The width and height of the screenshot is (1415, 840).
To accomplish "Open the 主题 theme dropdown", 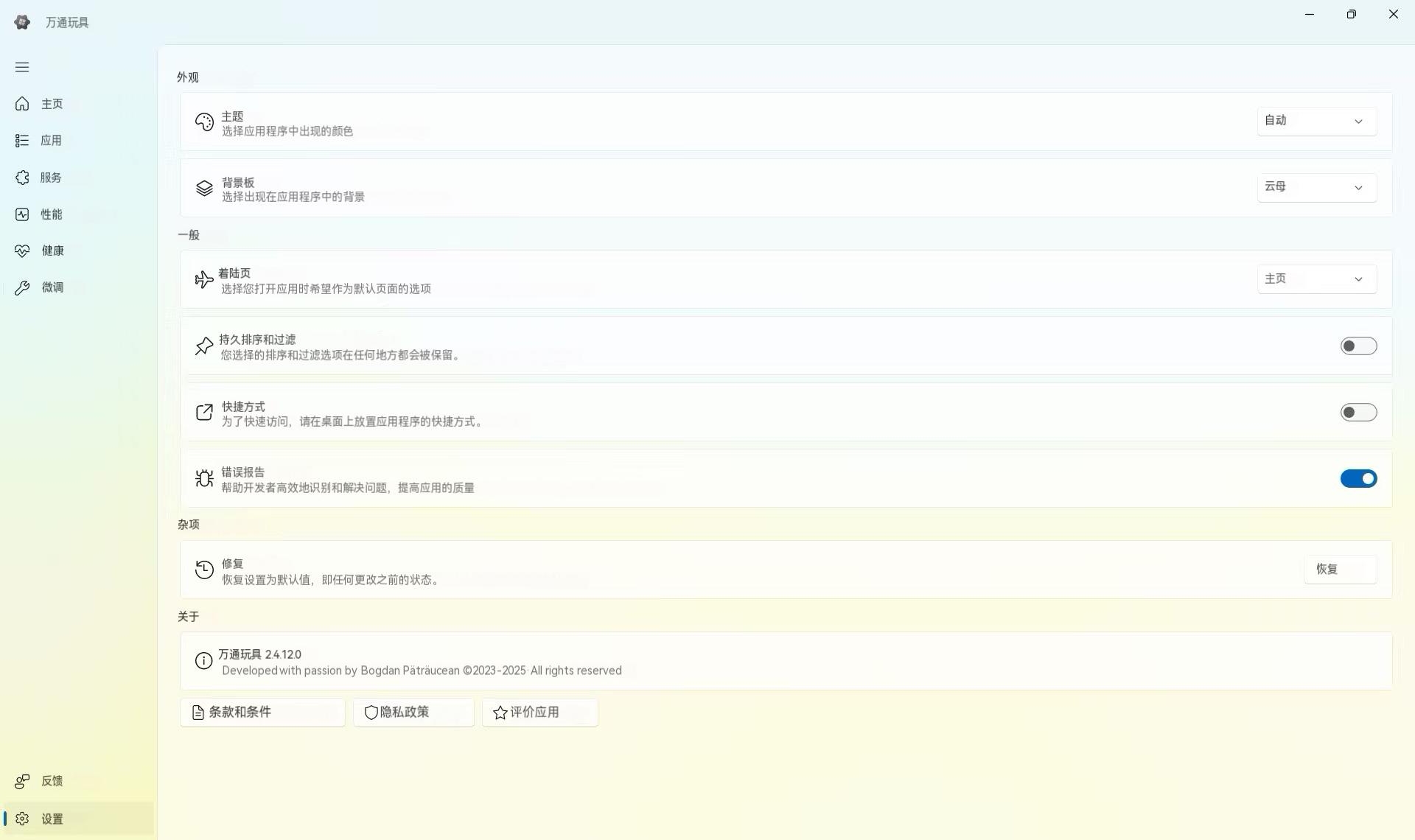I will tap(1316, 122).
